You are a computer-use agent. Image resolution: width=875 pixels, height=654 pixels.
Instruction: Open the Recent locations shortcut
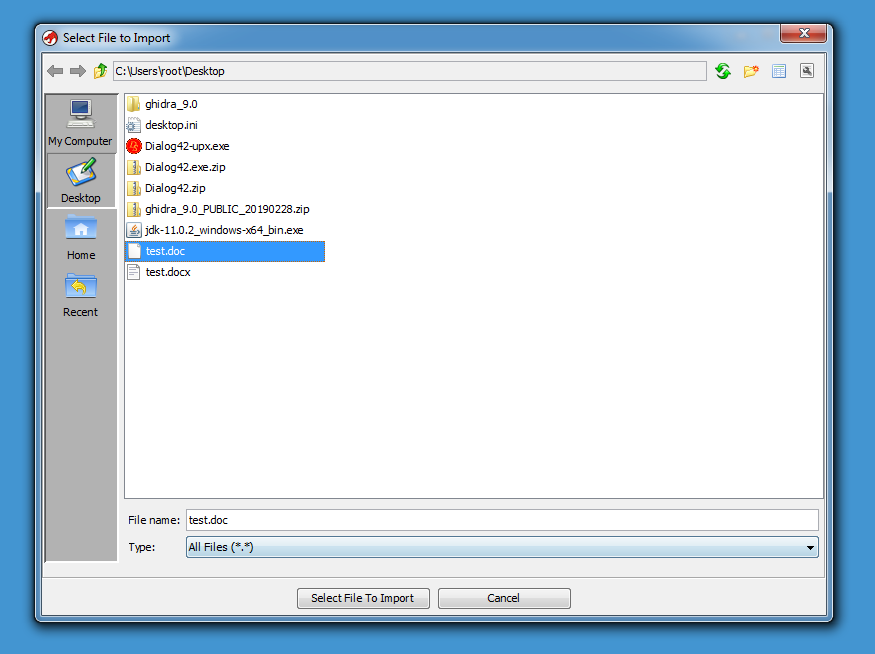coord(80,295)
